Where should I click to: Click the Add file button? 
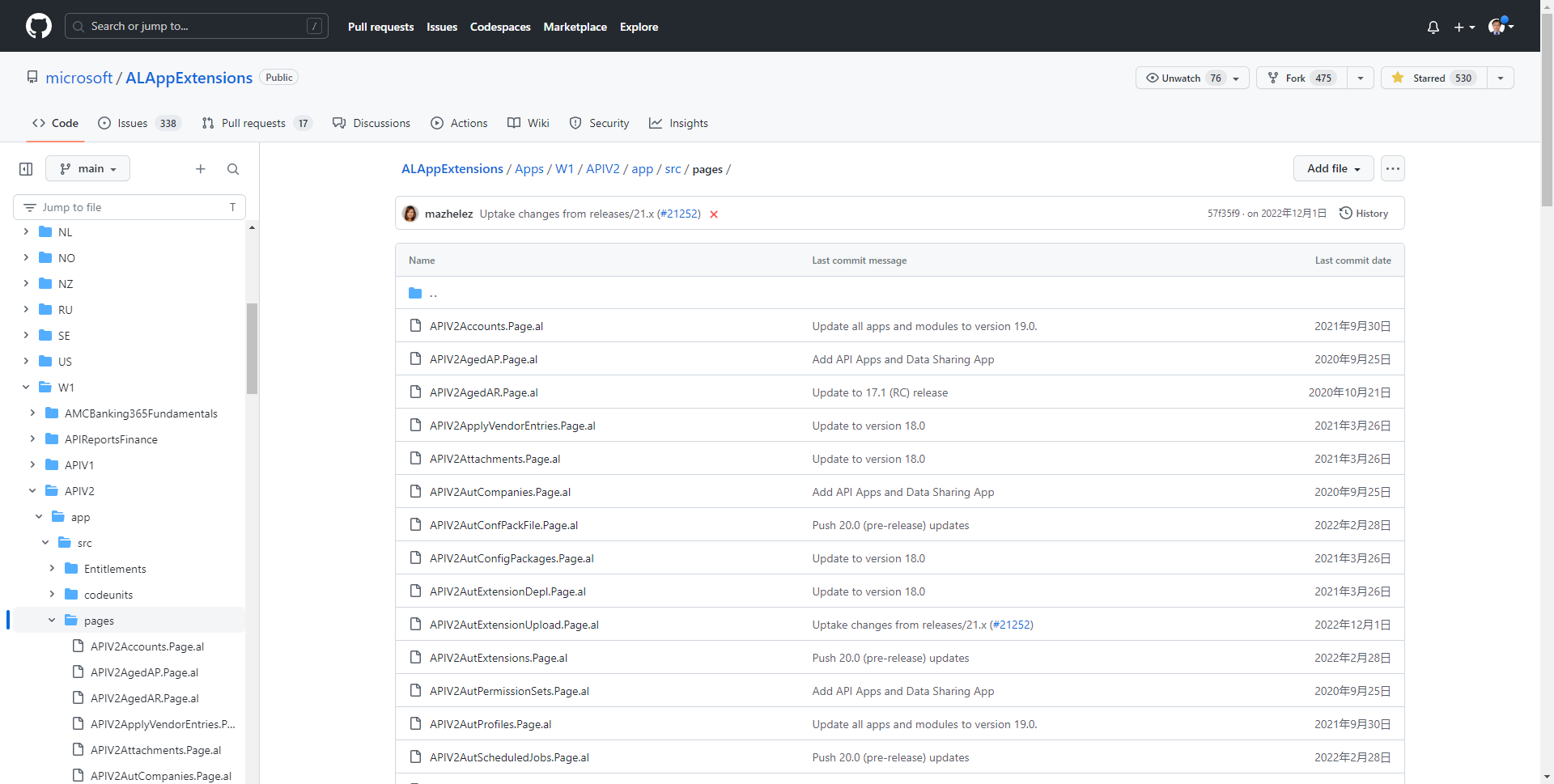pyautogui.click(x=1331, y=168)
